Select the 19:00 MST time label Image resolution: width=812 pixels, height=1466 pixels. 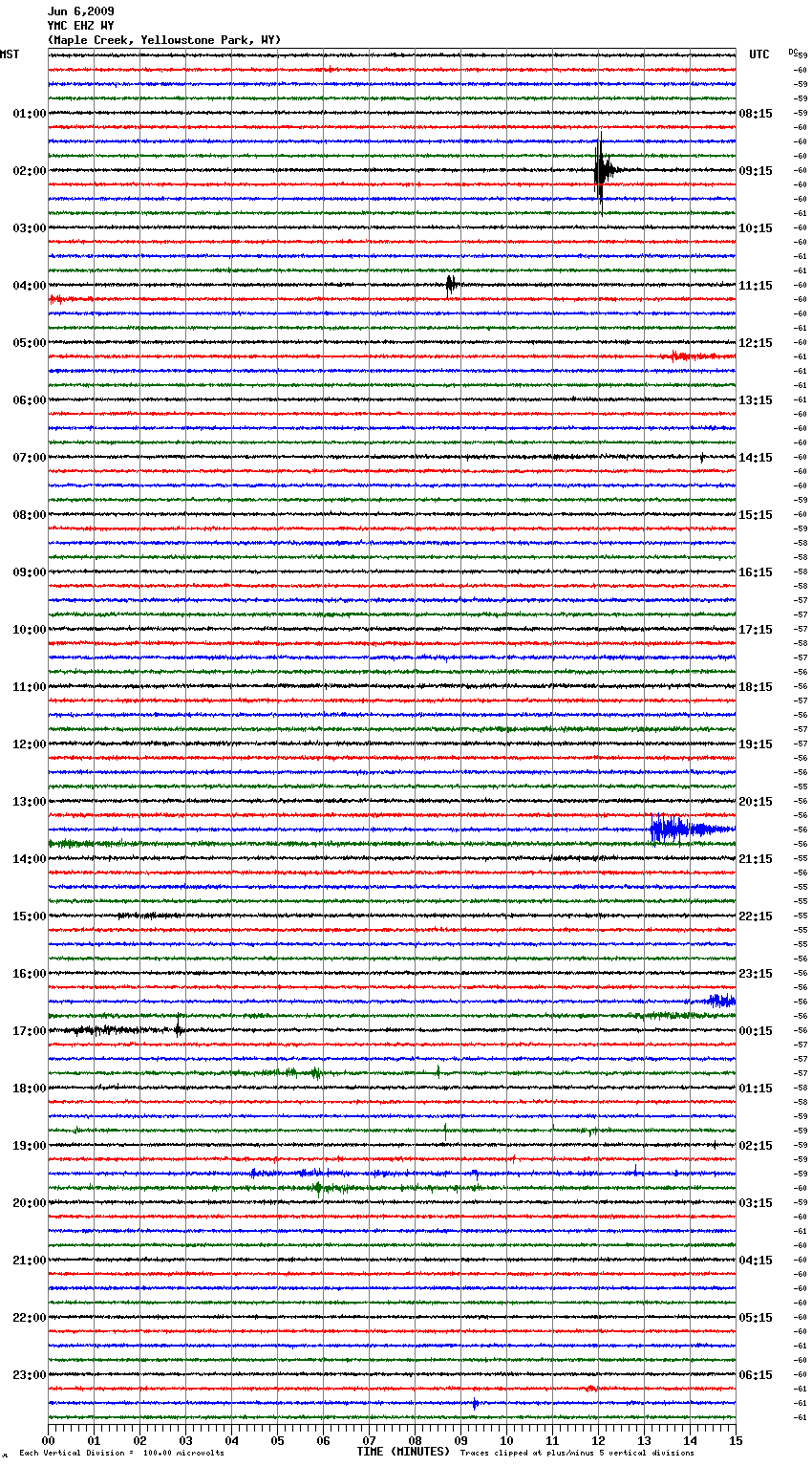pyautogui.click(x=30, y=1146)
